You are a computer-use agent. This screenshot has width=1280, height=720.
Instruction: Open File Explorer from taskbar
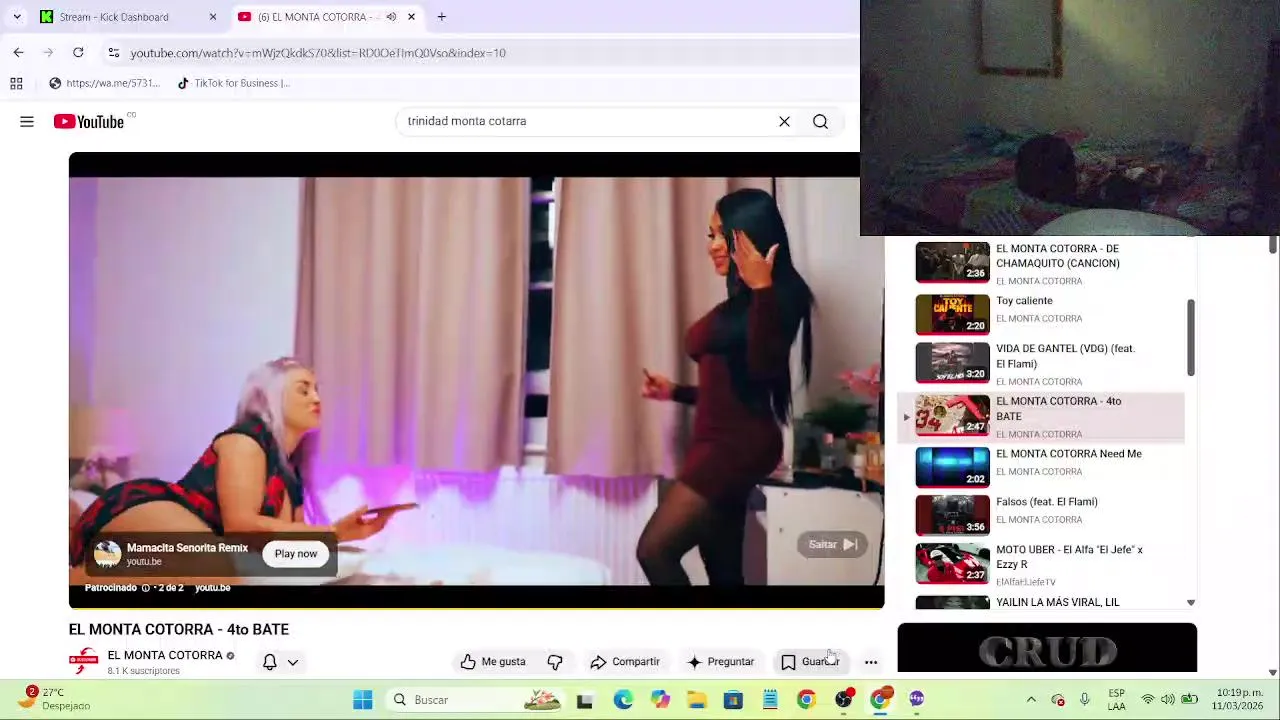pos(696,700)
